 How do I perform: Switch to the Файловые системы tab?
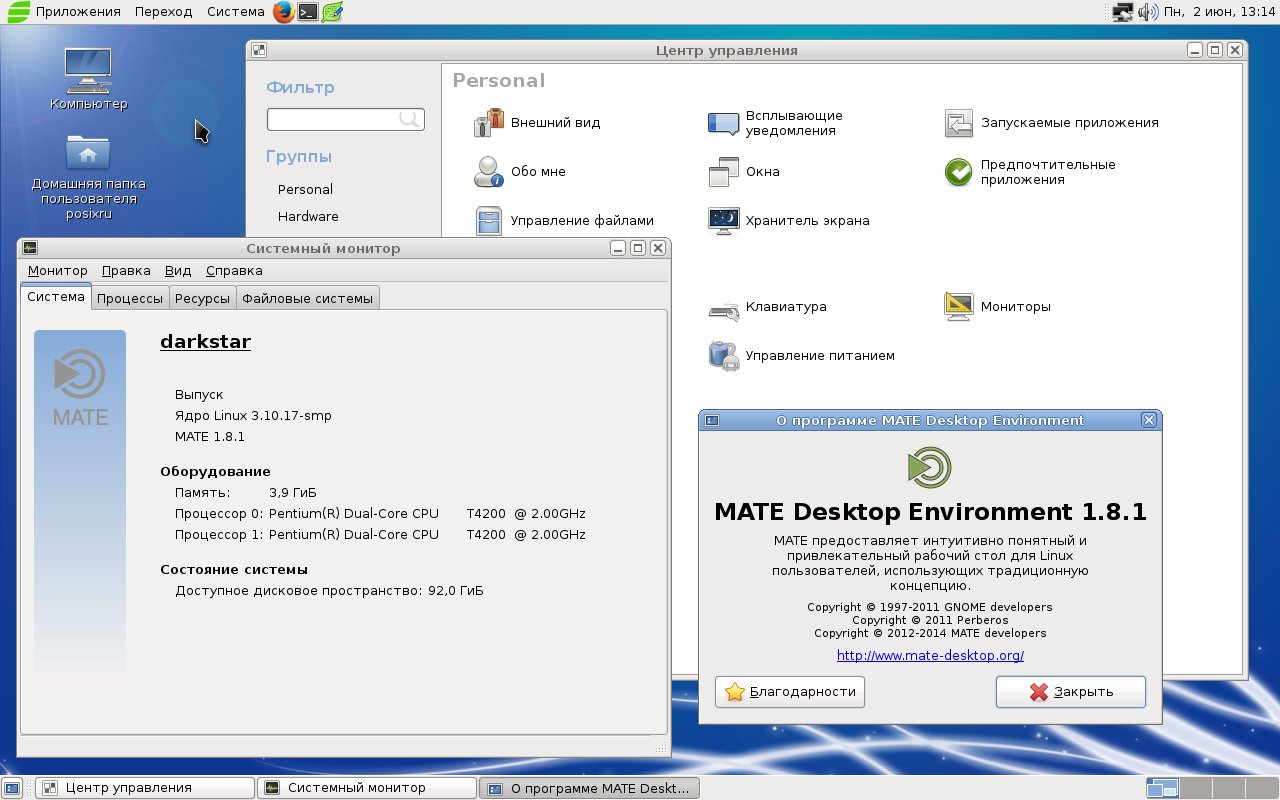coord(308,298)
